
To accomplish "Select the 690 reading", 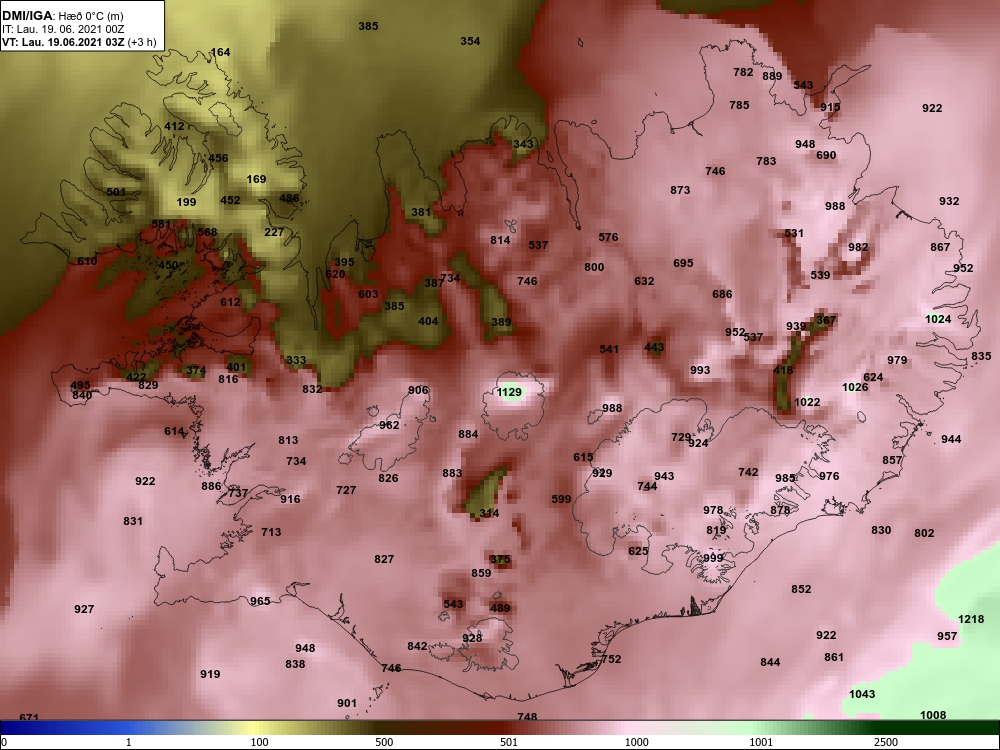I will click(826, 155).
